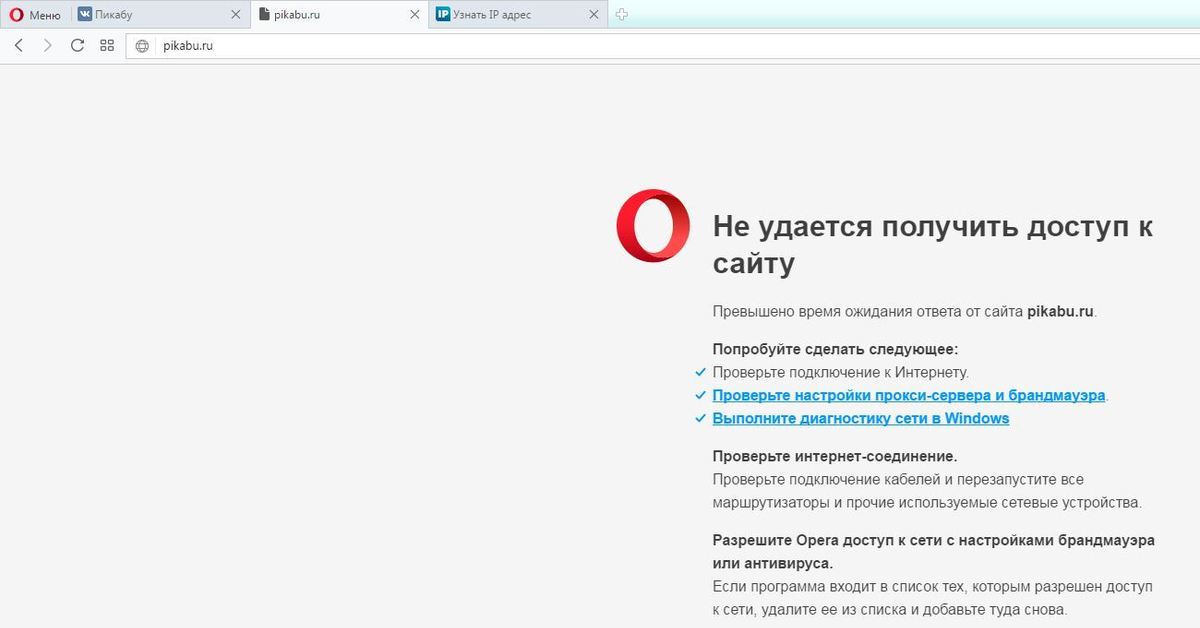Click the address bar showing pikabu.ru

(600, 46)
